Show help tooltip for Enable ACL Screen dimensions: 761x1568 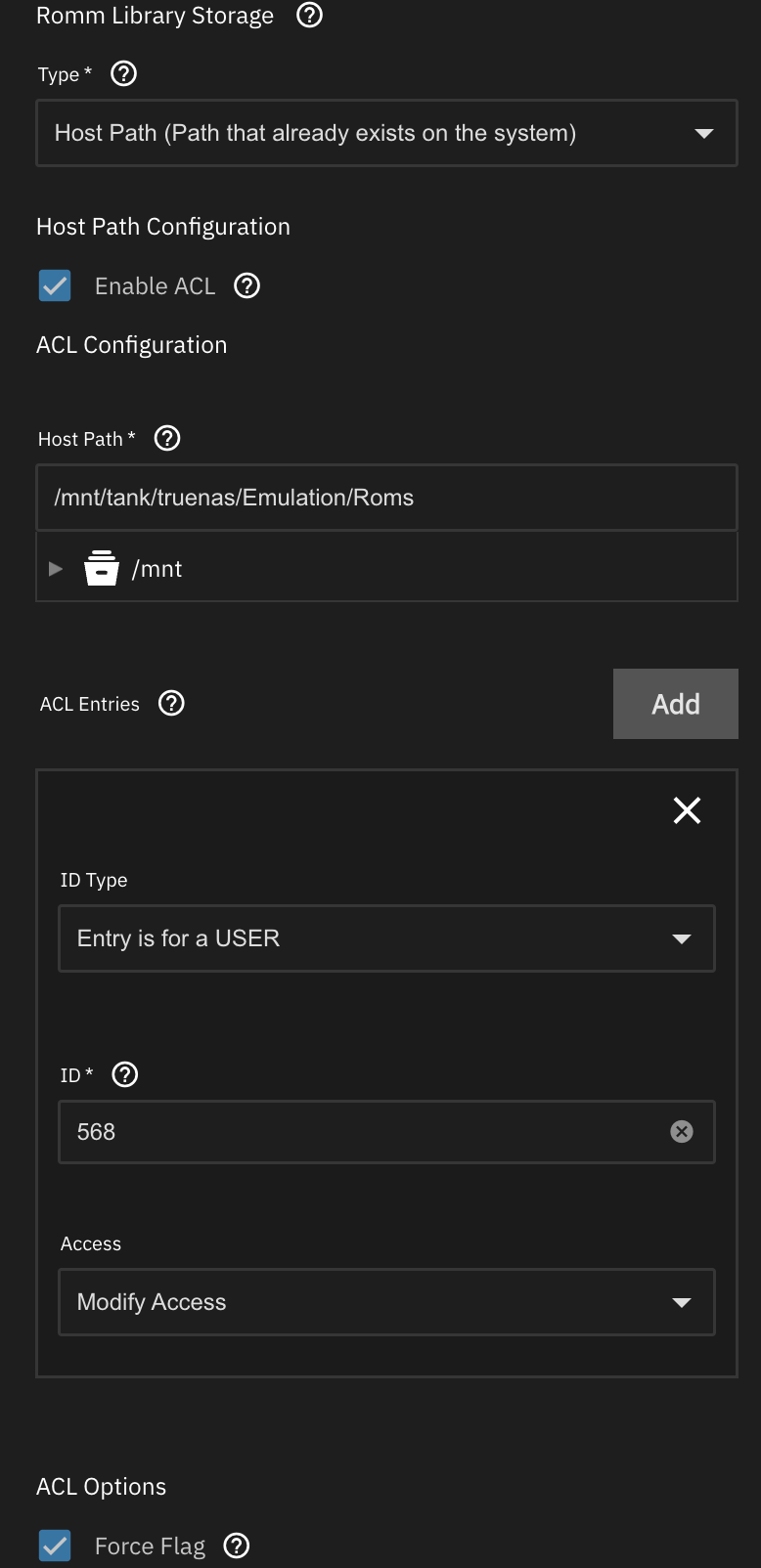[x=247, y=285]
